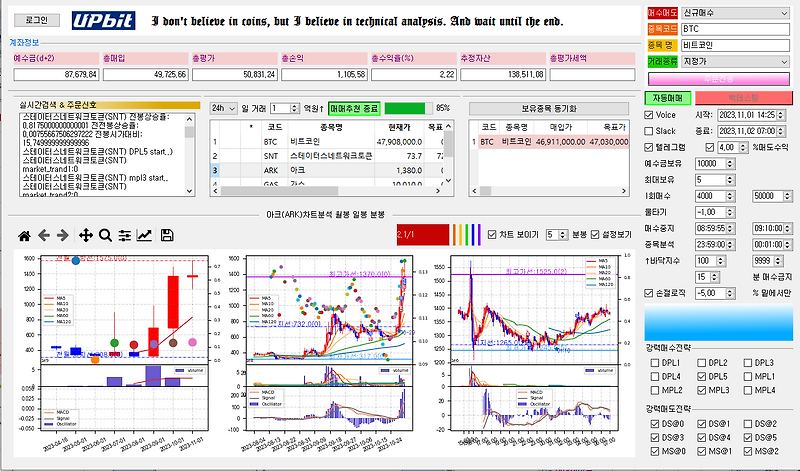Toggle the 손절로직 checkbox
The width and height of the screenshot is (800, 471).
[648, 293]
